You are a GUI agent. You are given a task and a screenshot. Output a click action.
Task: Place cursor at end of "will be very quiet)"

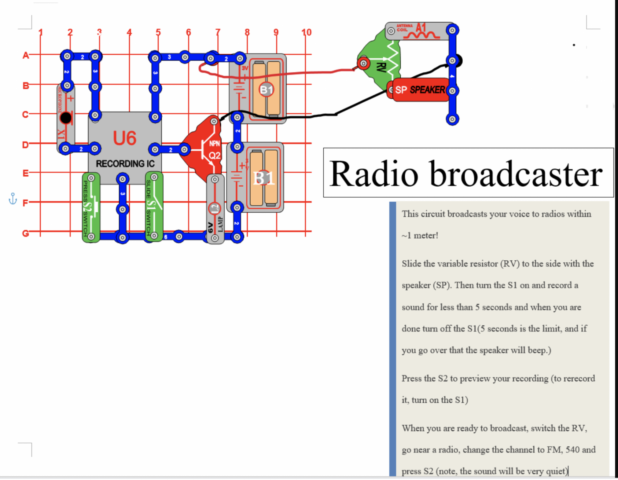tap(568, 471)
